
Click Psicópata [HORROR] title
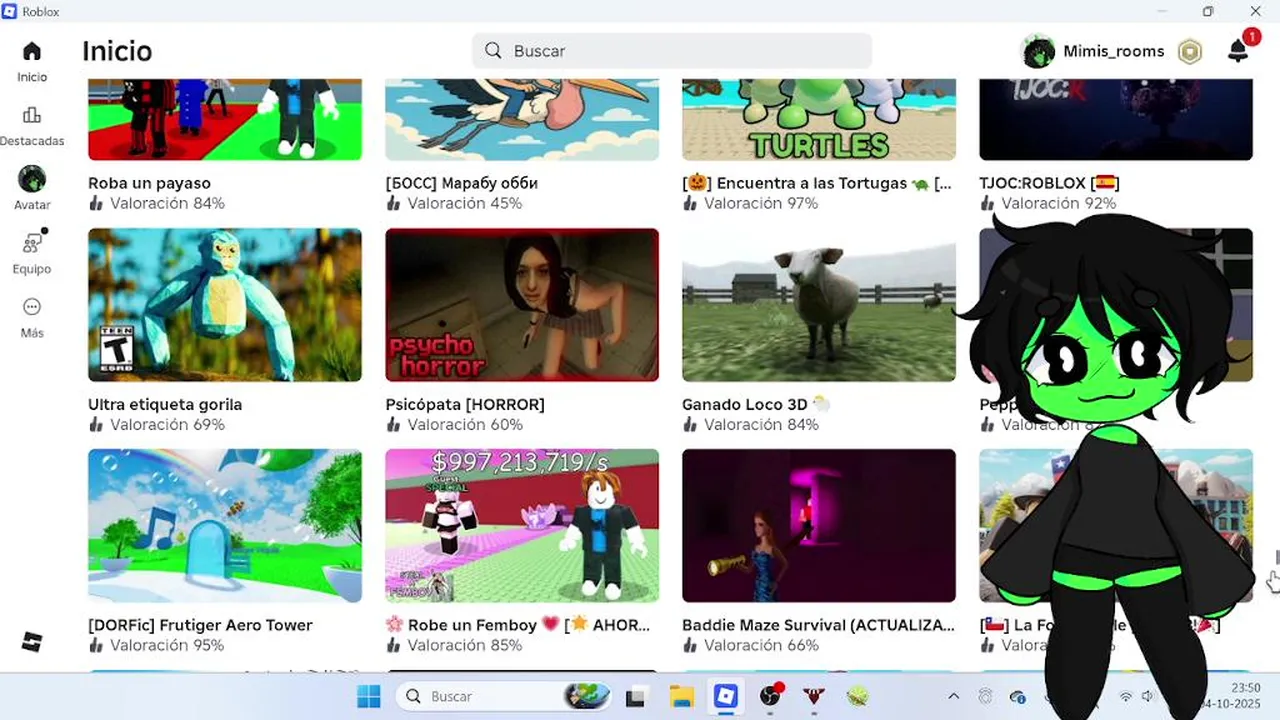point(465,405)
